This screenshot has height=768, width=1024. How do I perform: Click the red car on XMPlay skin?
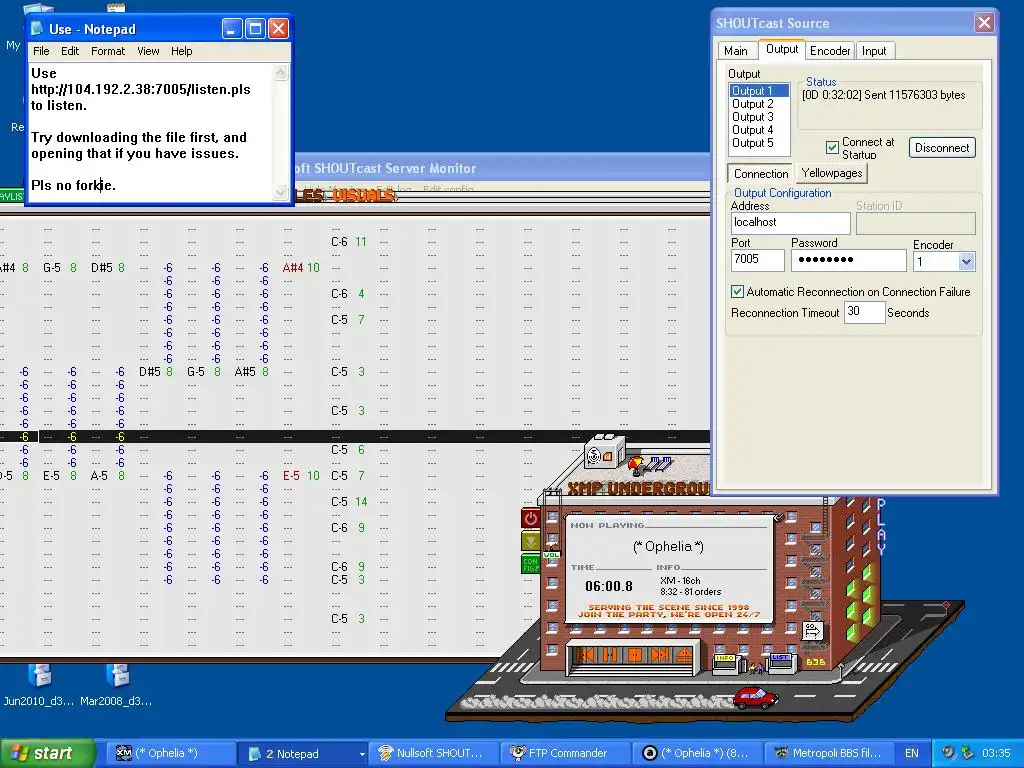point(756,697)
